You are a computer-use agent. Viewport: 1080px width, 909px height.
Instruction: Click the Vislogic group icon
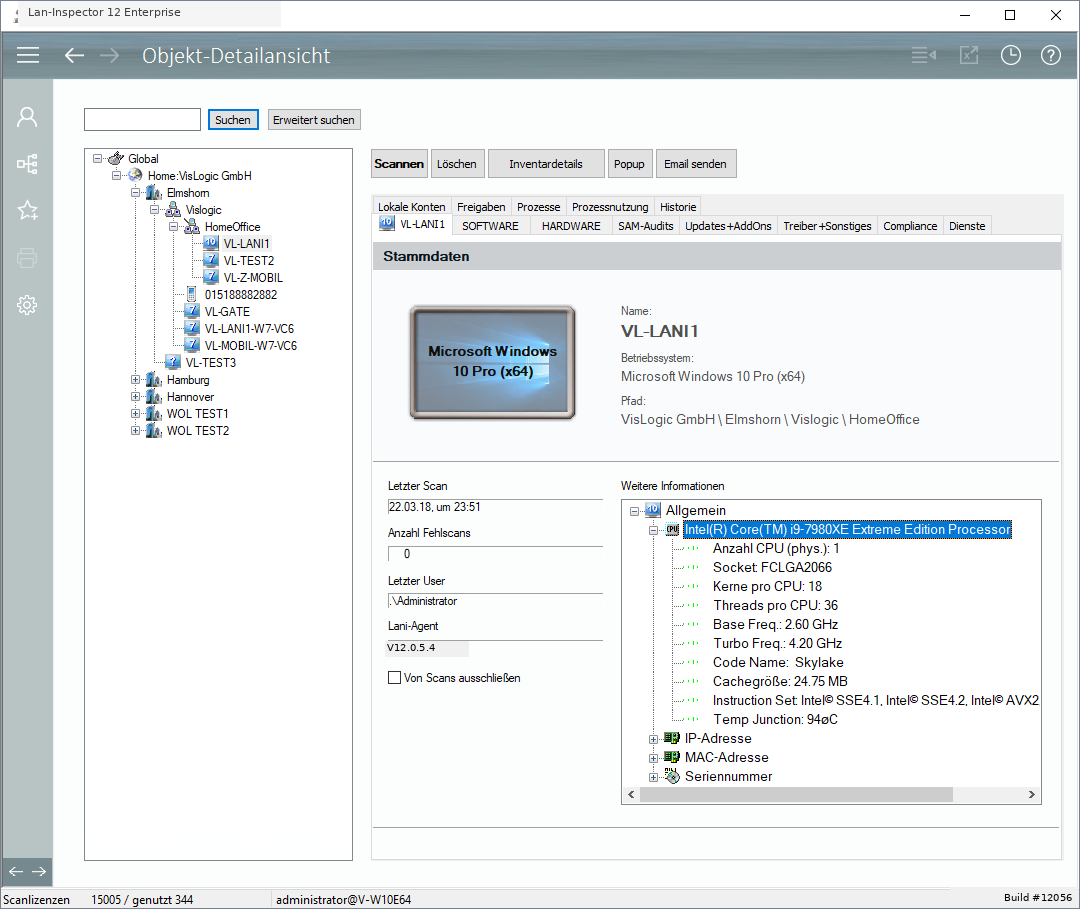pos(174,209)
